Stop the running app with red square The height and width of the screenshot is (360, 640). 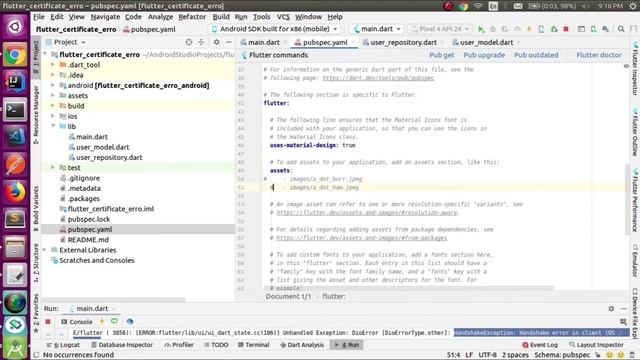click(566, 29)
